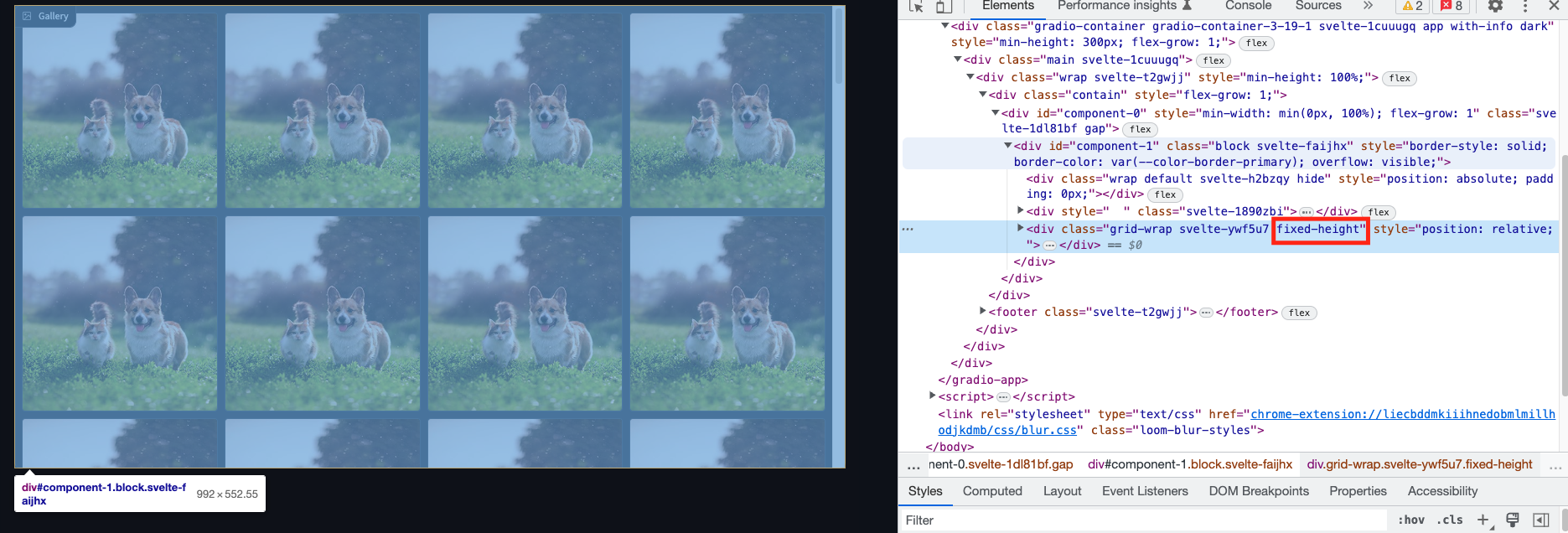Collapse the main svelte-1cuuugq div node
Viewport: 1568px width, 533px height.
958,60
